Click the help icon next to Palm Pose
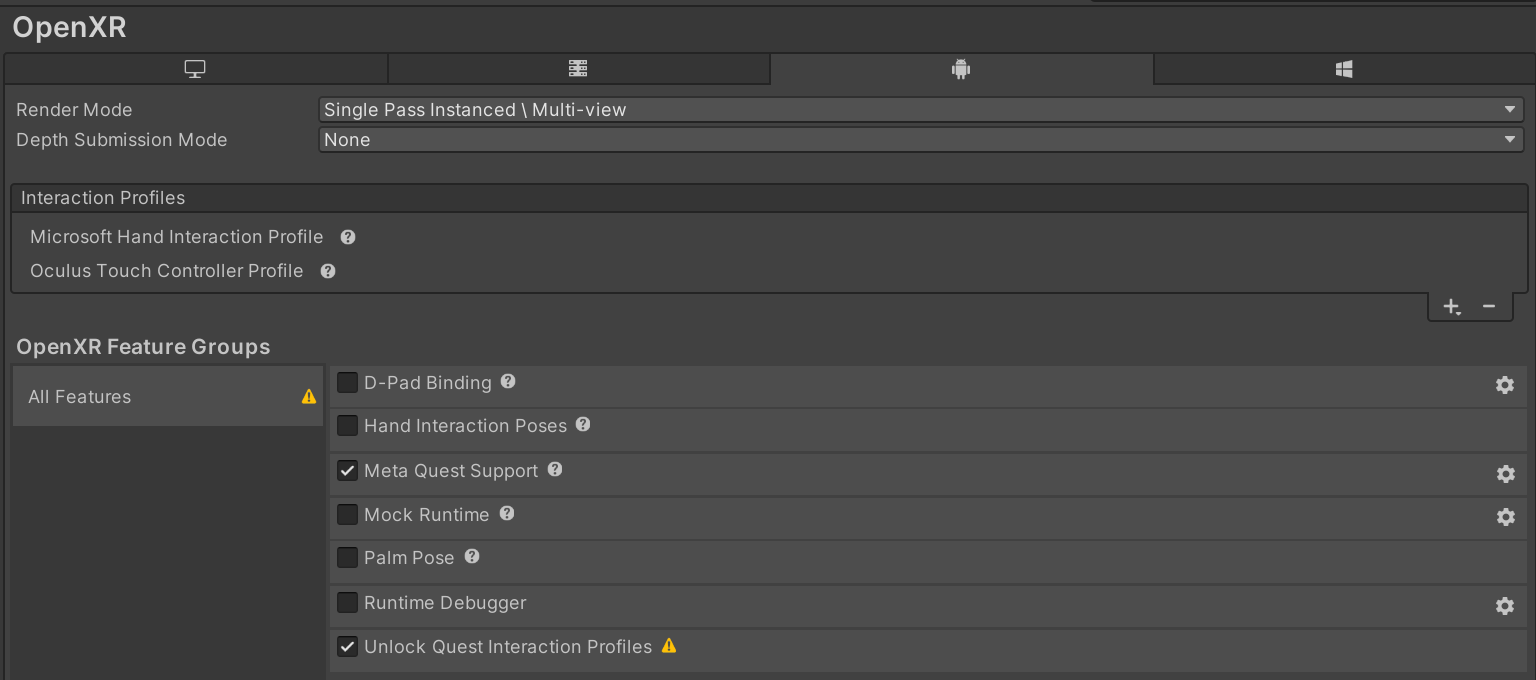Image resolution: width=1536 pixels, height=680 pixels. [471, 557]
